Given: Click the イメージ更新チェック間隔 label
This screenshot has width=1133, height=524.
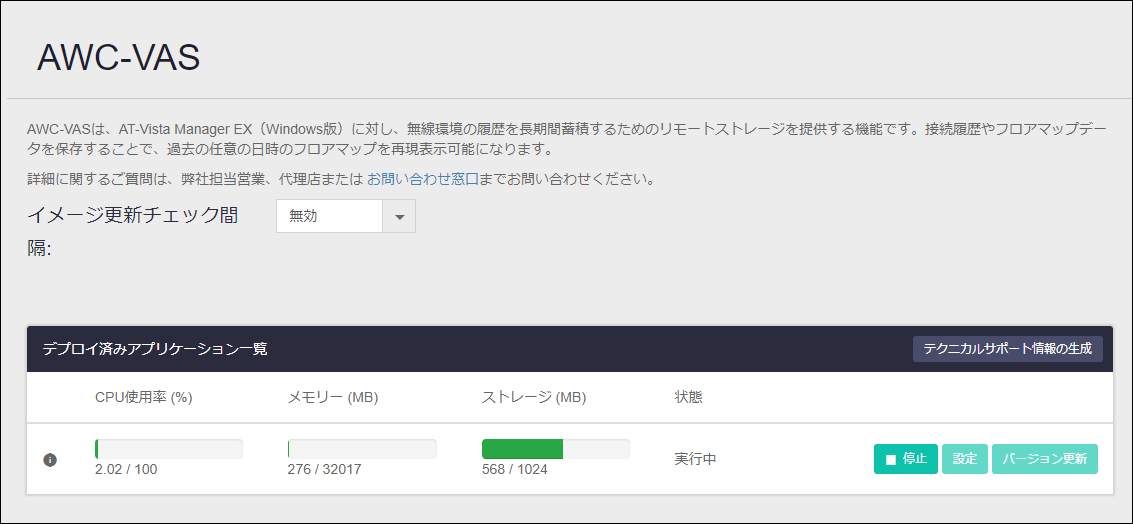Looking at the screenshot, I should [132, 231].
